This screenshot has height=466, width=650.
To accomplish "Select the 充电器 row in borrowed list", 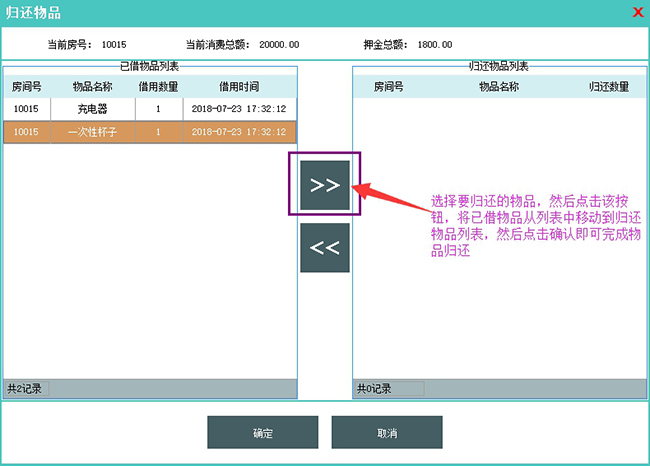I will 93,108.
